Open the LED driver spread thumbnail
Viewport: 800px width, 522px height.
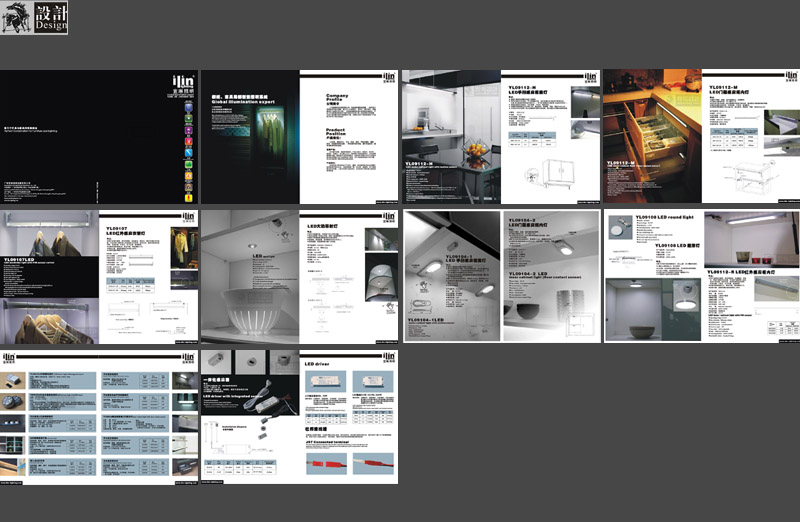(299, 417)
